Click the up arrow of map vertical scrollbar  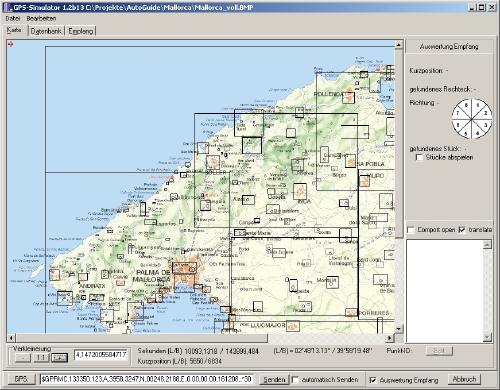click(398, 44)
